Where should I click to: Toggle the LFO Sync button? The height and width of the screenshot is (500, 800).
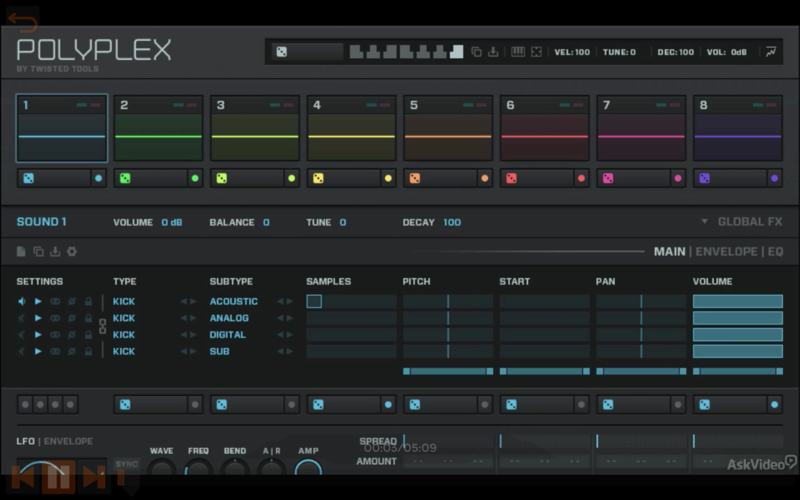point(127,464)
